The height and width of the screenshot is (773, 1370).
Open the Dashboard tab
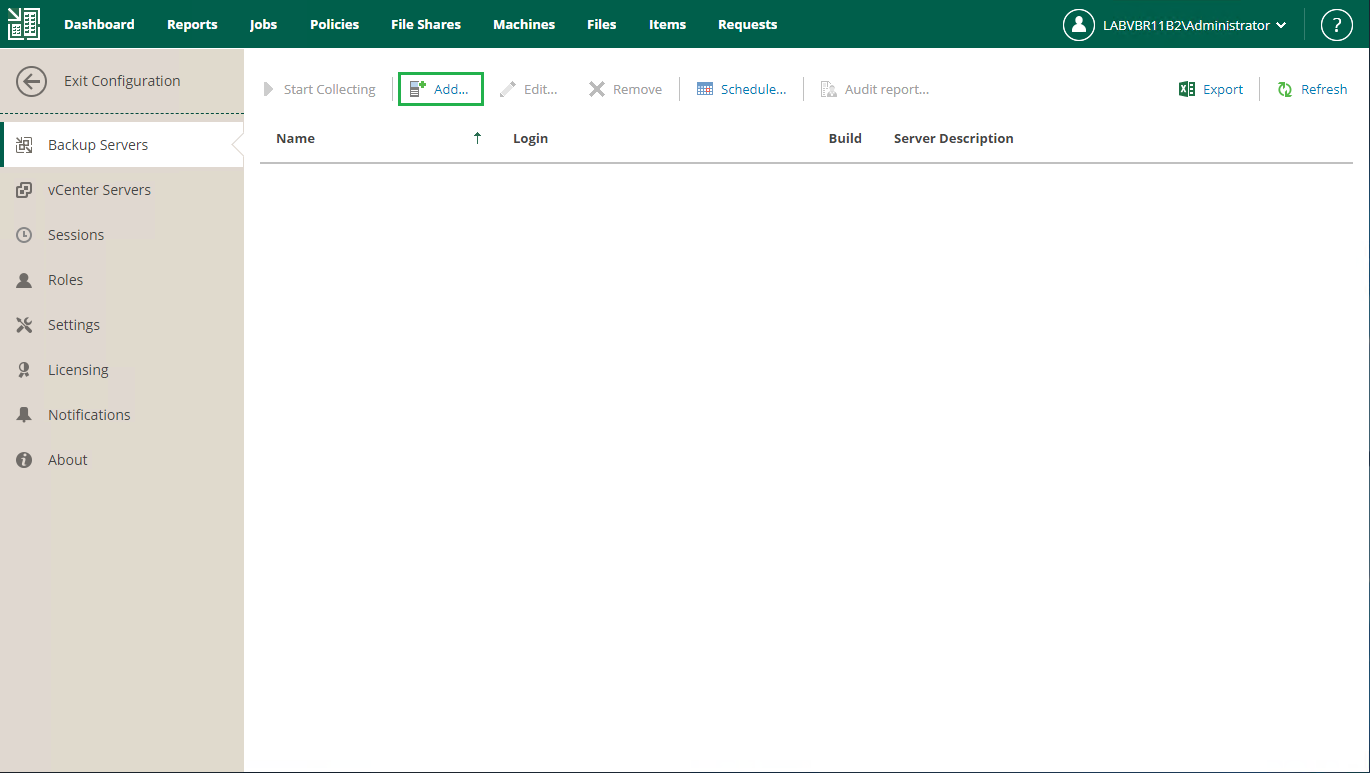[x=99, y=24]
